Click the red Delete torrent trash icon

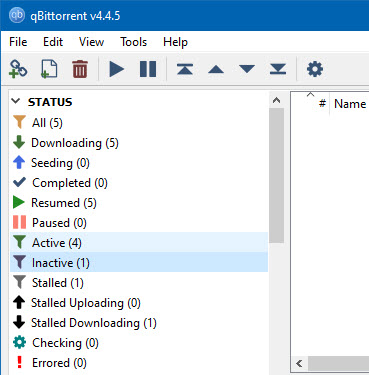click(80, 69)
